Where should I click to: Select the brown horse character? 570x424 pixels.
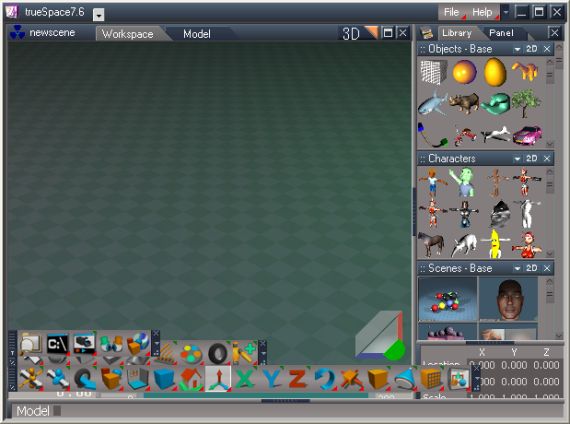(431, 244)
